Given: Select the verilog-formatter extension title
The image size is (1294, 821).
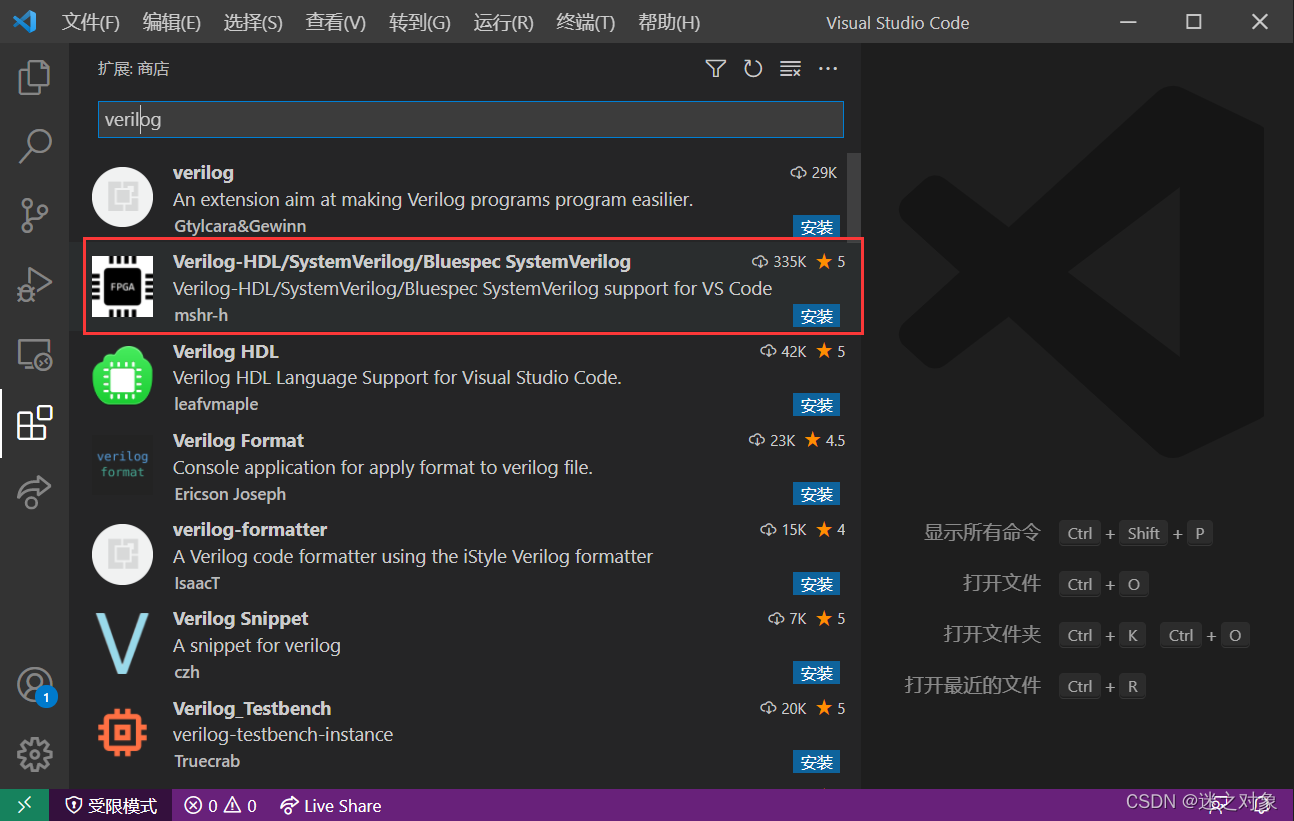Looking at the screenshot, I should (250, 530).
